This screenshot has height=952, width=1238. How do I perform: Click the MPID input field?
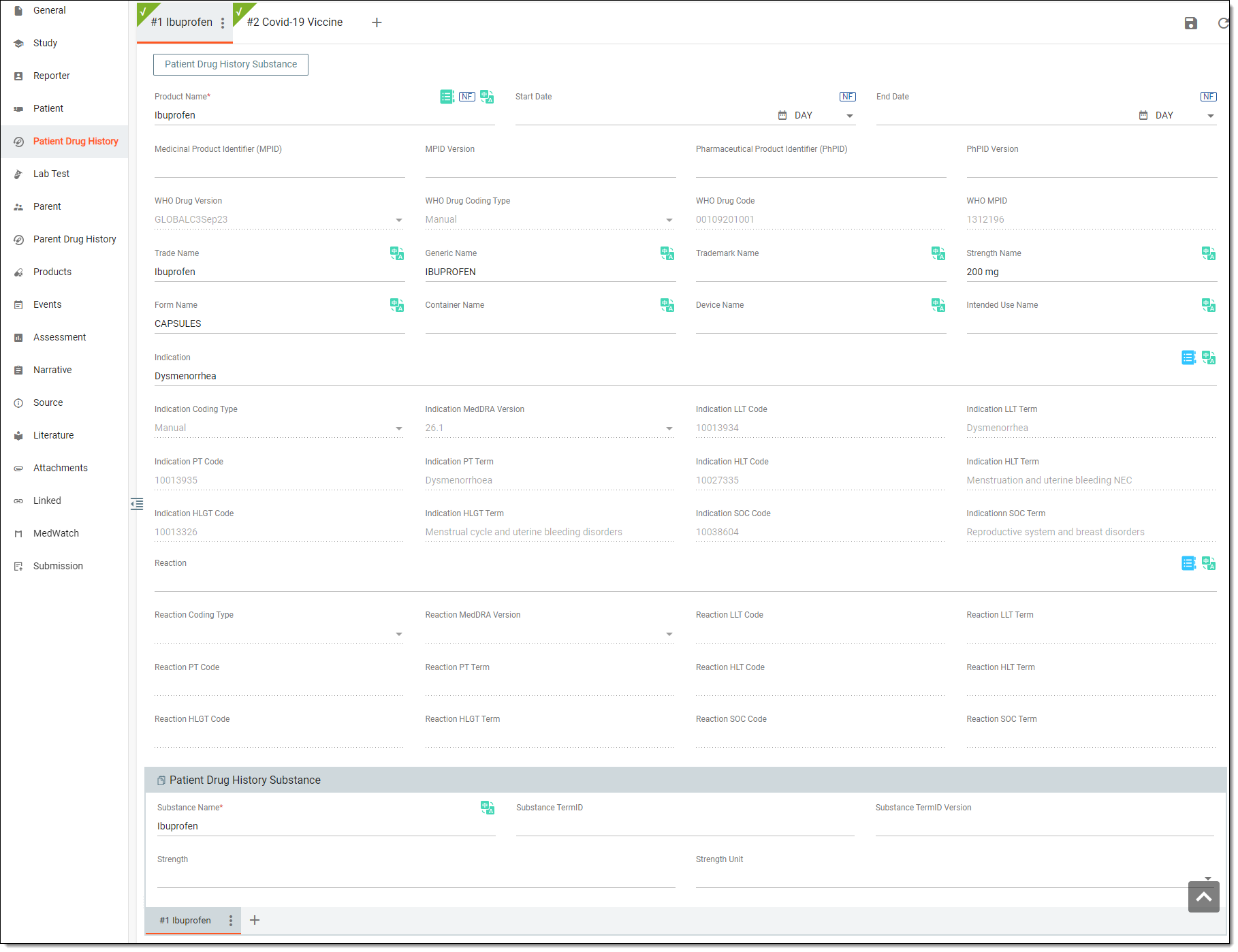pos(279,168)
